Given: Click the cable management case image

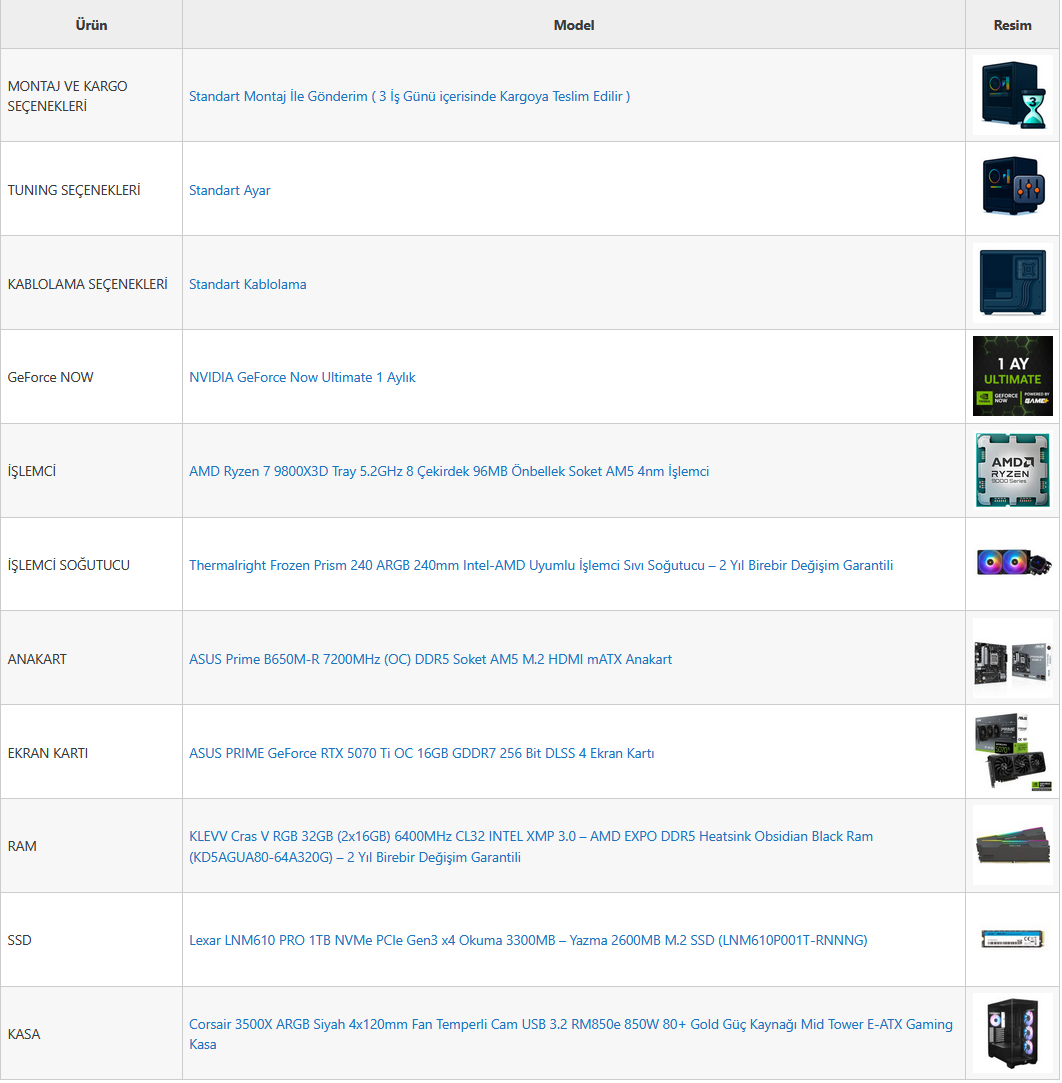Looking at the screenshot, I should [1012, 282].
